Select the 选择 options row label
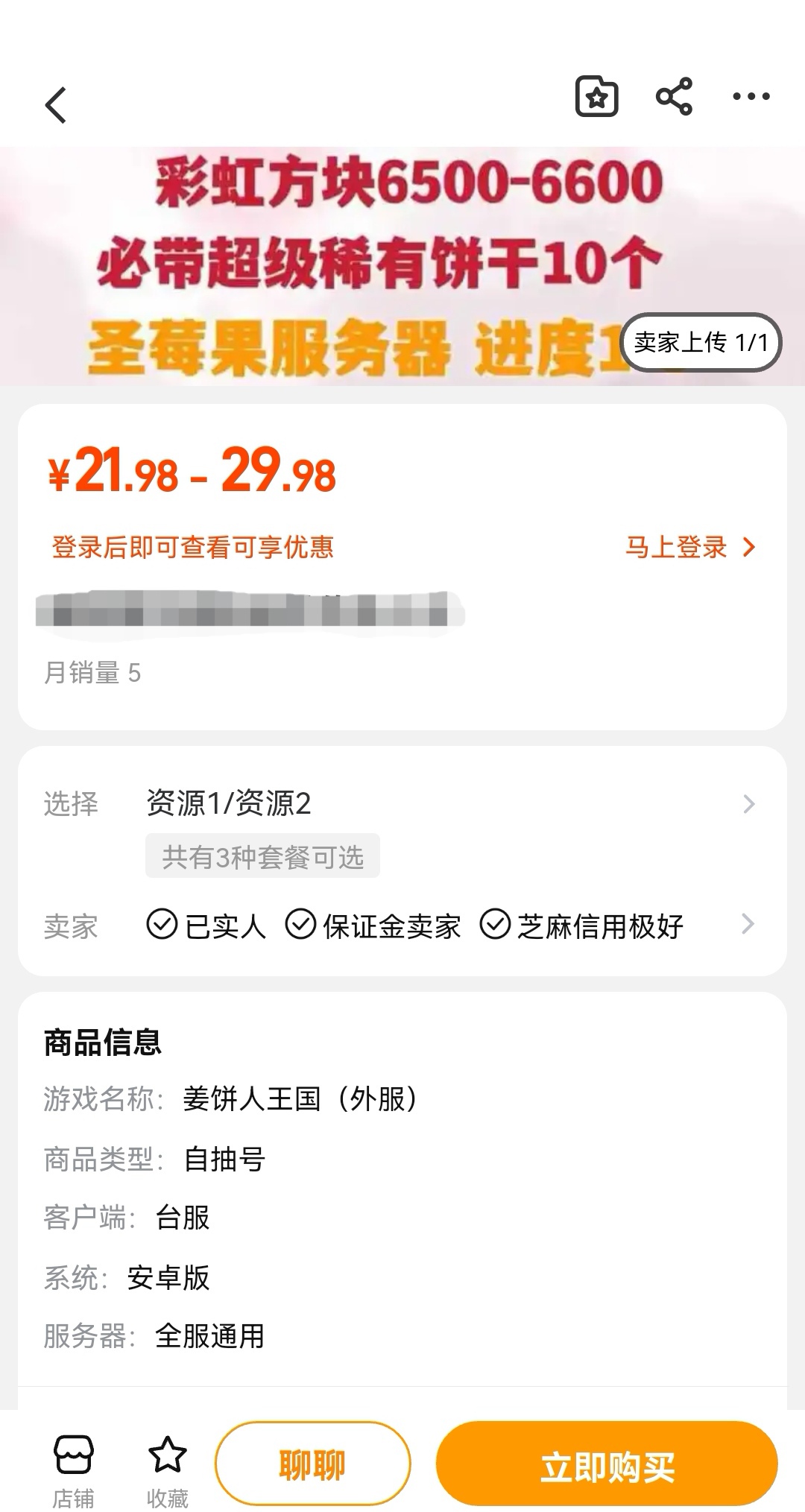This screenshot has width=805, height=1512. tap(71, 804)
